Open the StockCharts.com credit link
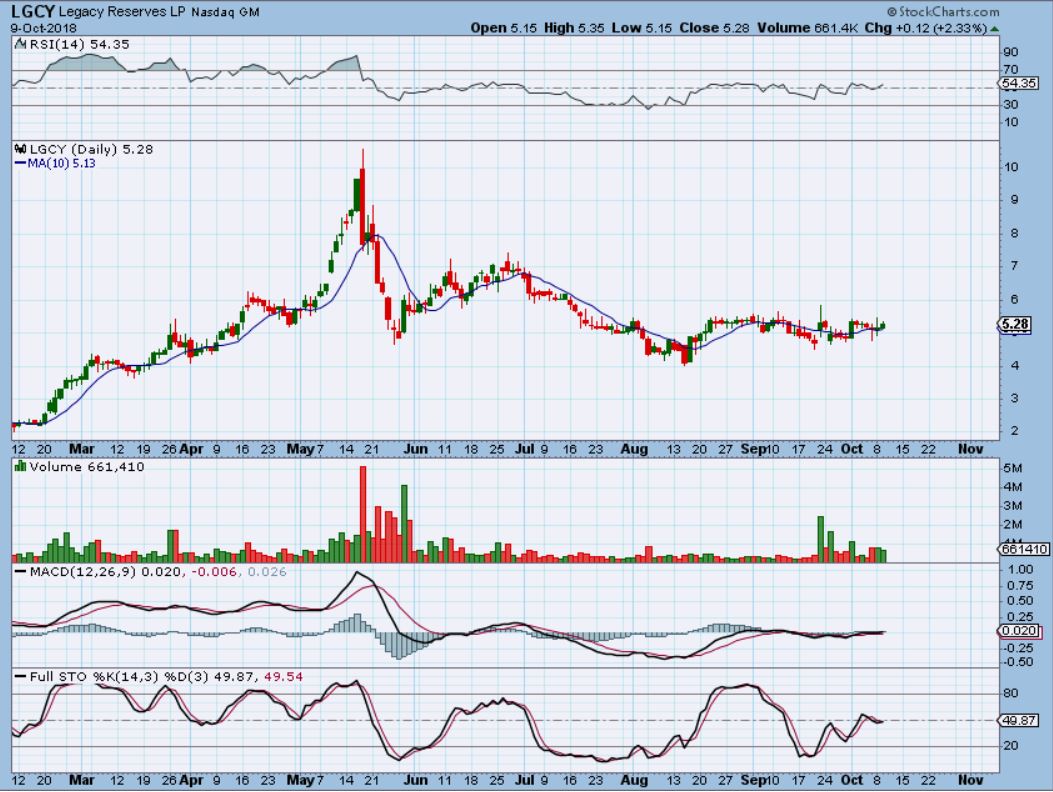Viewport: 1053px width, 792px height. pyautogui.click(x=943, y=11)
